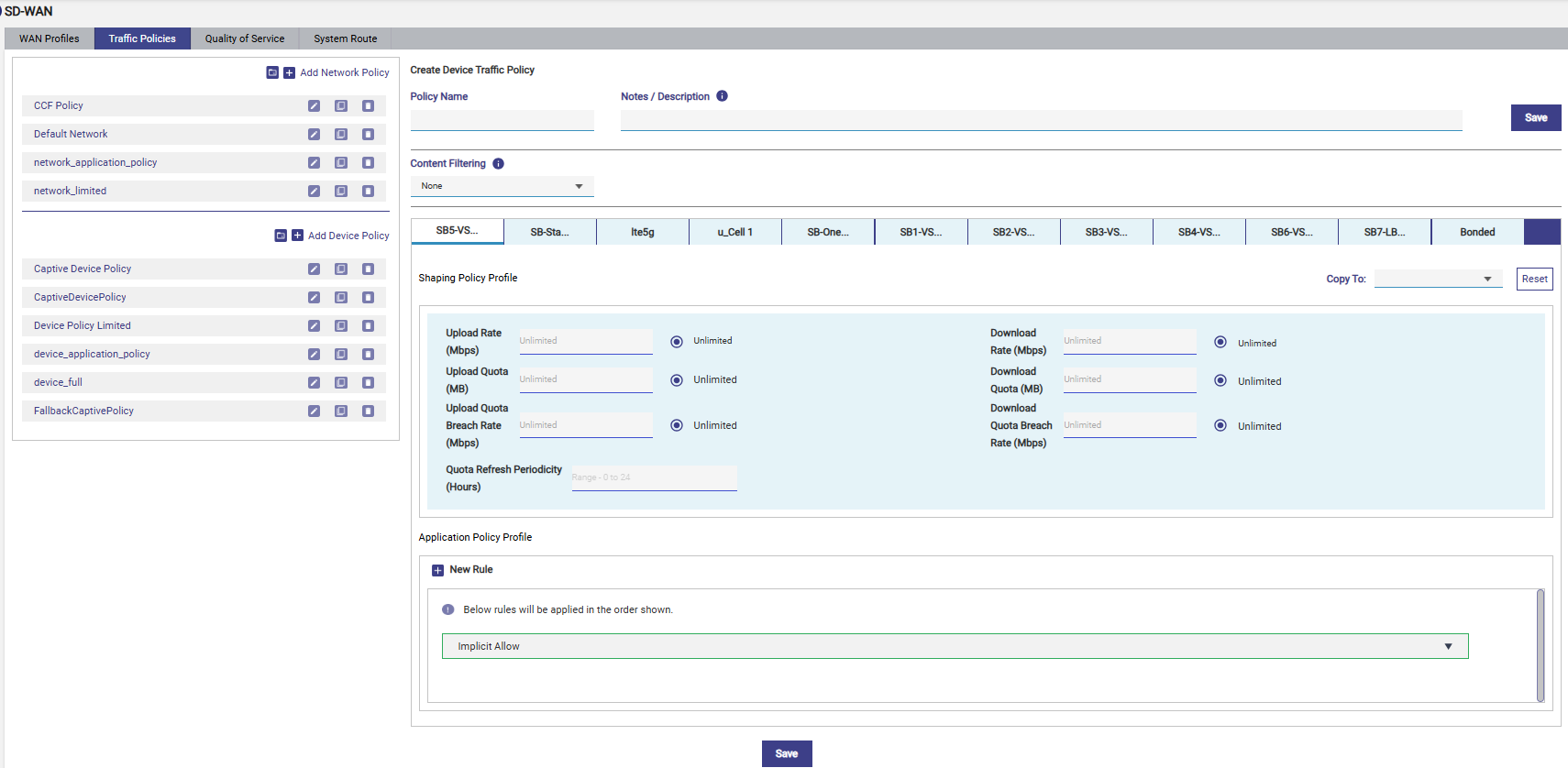Click the Save button at the bottom
Screen dimensions: 1568x768
click(787, 753)
